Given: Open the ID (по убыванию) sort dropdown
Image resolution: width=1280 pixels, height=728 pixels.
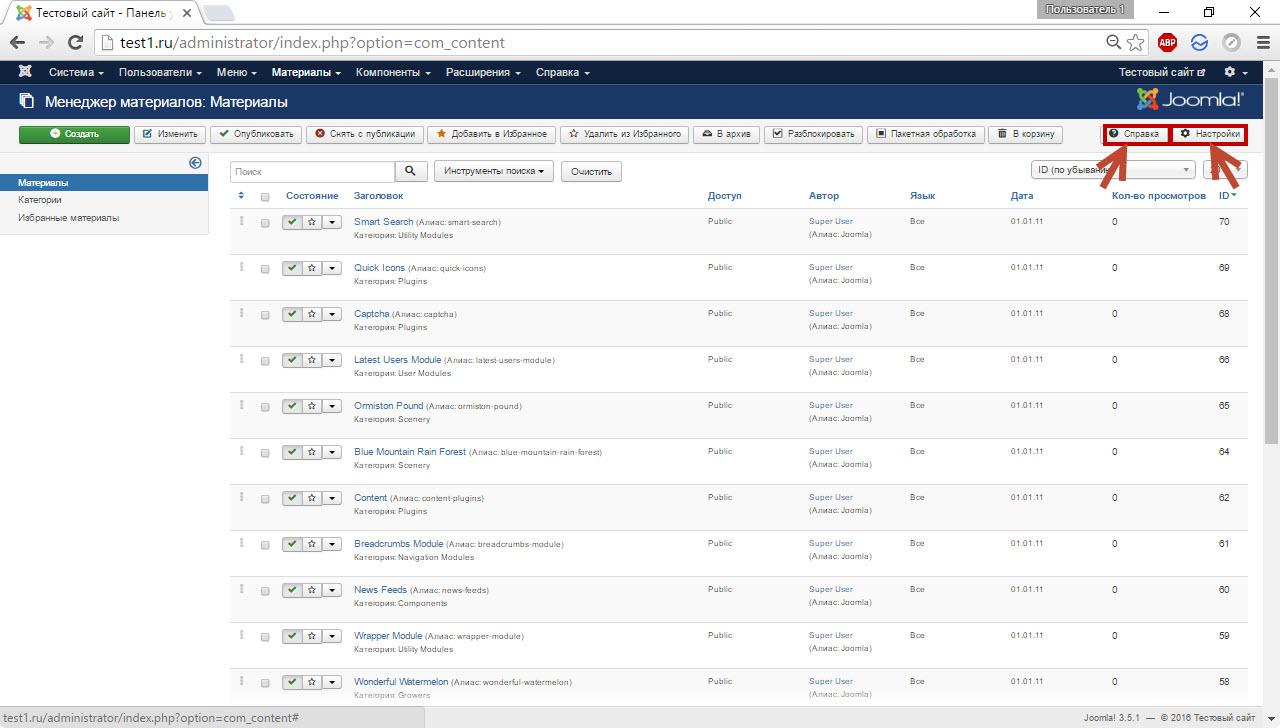Looking at the screenshot, I should [1112, 170].
